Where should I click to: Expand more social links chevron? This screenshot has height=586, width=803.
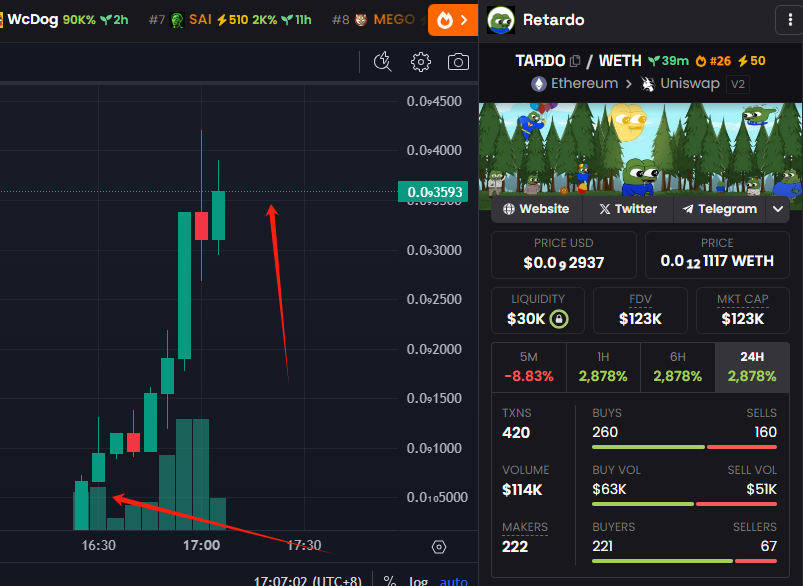pyautogui.click(x=777, y=209)
